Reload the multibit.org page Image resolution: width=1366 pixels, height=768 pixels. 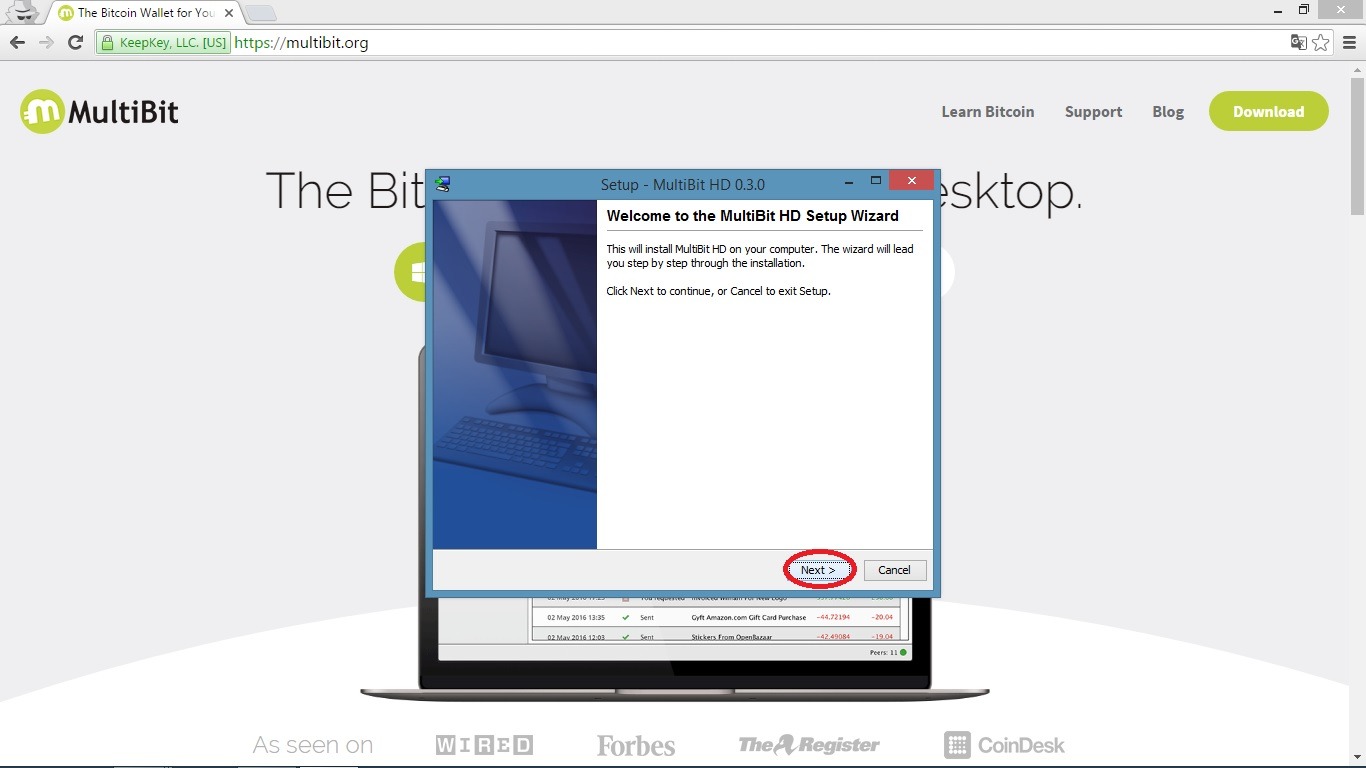click(x=75, y=43)
